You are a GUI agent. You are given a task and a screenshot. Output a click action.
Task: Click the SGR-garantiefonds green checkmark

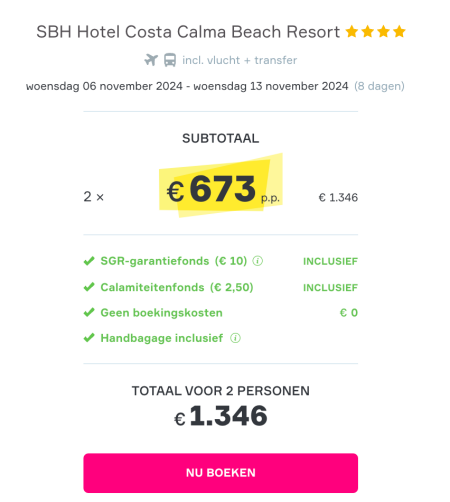(89, 261)
